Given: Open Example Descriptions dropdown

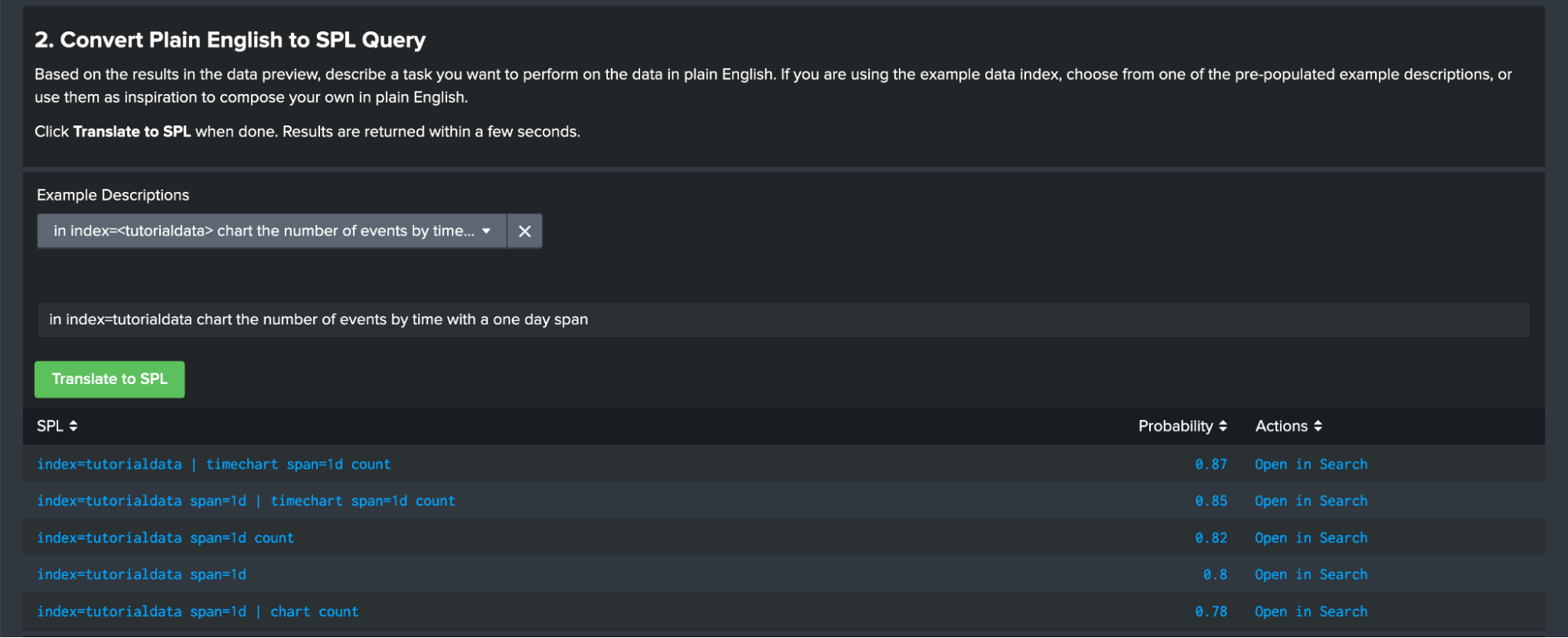Looking at the screenshot, I should pyautogui.click(x=264, y=231).
